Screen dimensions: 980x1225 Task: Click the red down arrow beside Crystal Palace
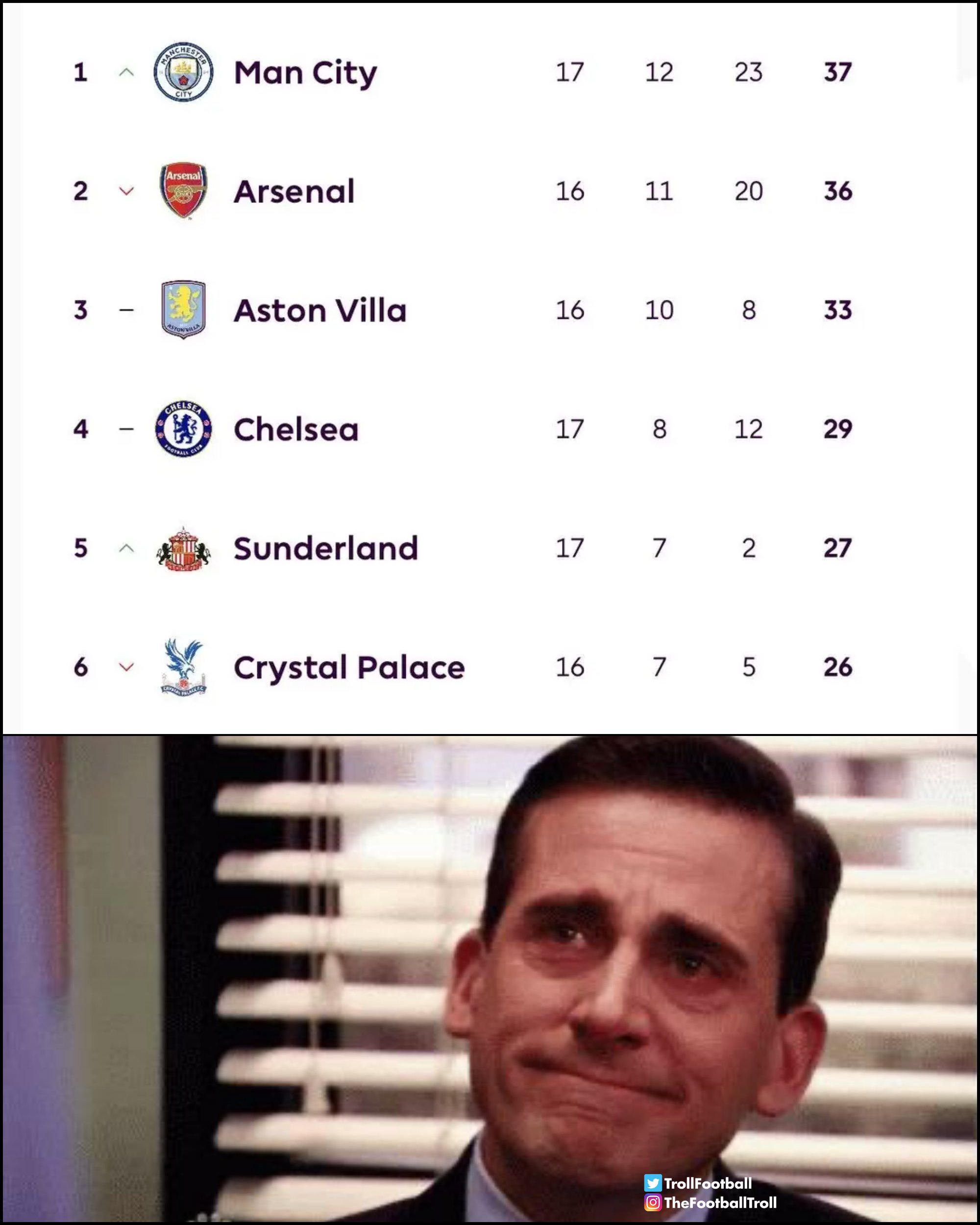pos(127,666)
